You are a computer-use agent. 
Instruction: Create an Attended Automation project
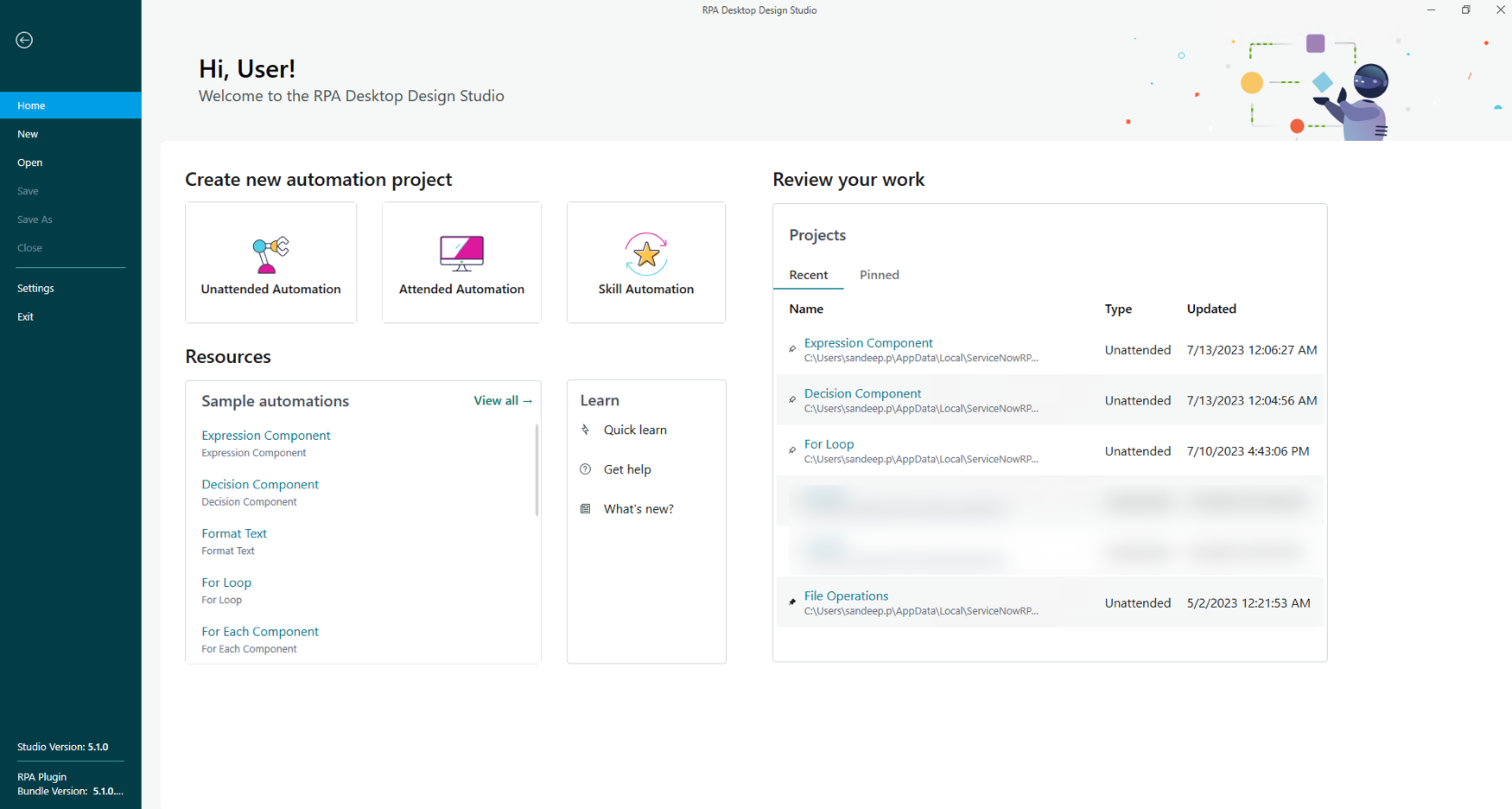pos(461,263)
